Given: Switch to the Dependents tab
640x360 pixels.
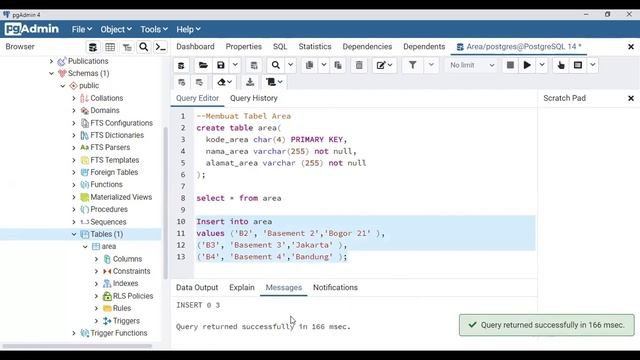Looking at the screenshot, I should [x=424, y=47].
